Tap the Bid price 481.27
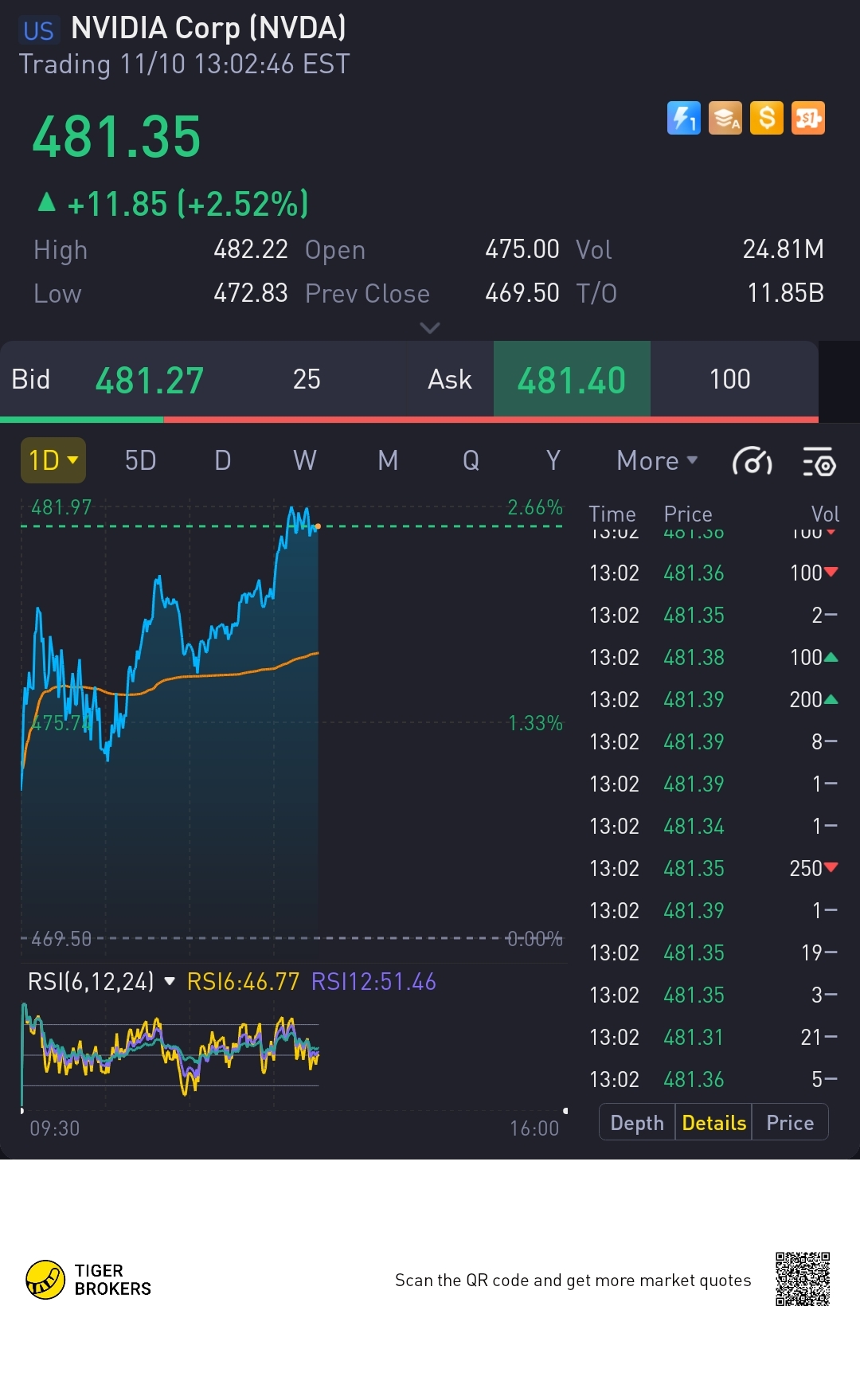 click(x=150, y=380)
